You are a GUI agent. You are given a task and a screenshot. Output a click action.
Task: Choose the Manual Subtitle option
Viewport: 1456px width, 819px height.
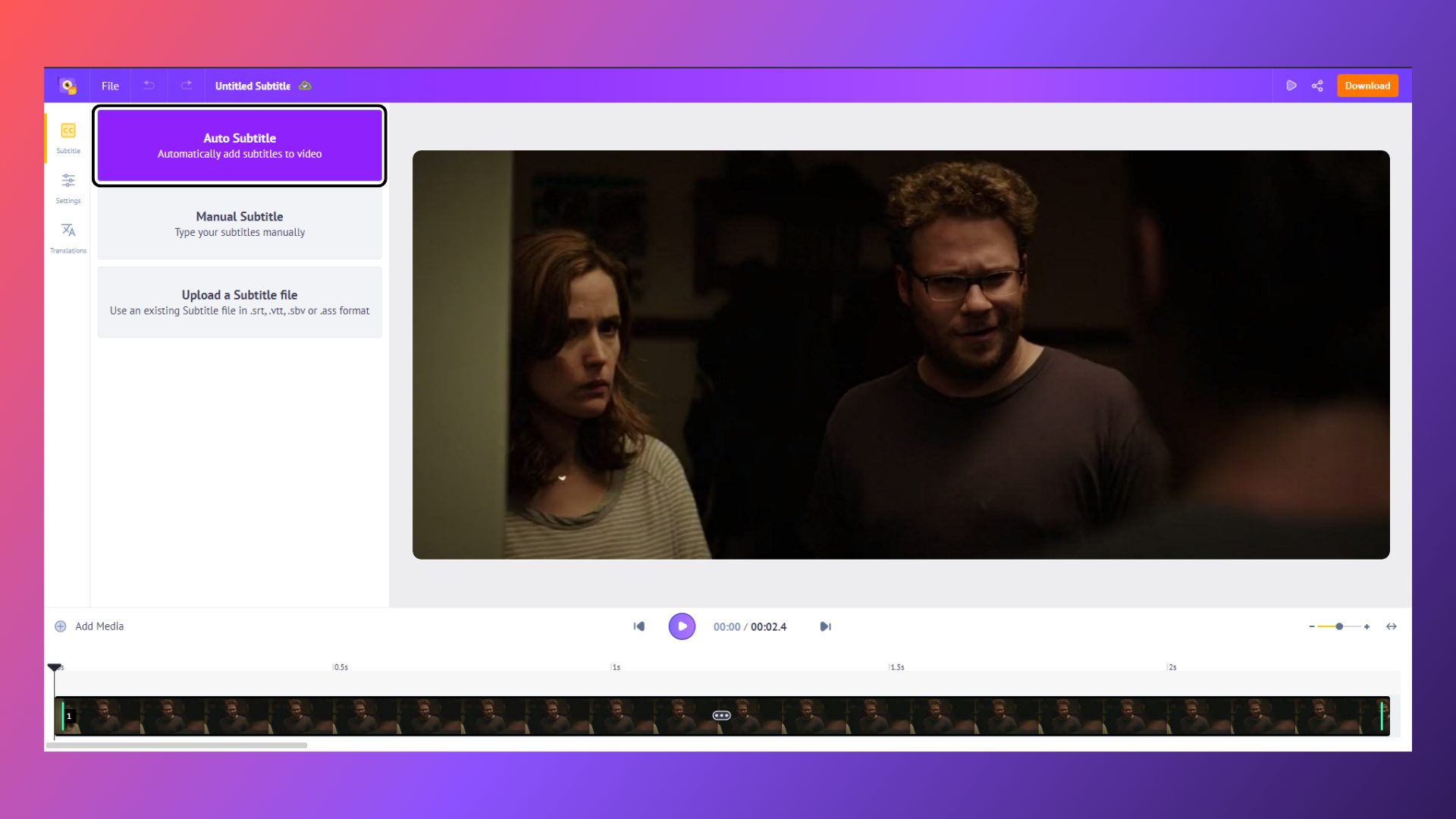pos(240,224)
